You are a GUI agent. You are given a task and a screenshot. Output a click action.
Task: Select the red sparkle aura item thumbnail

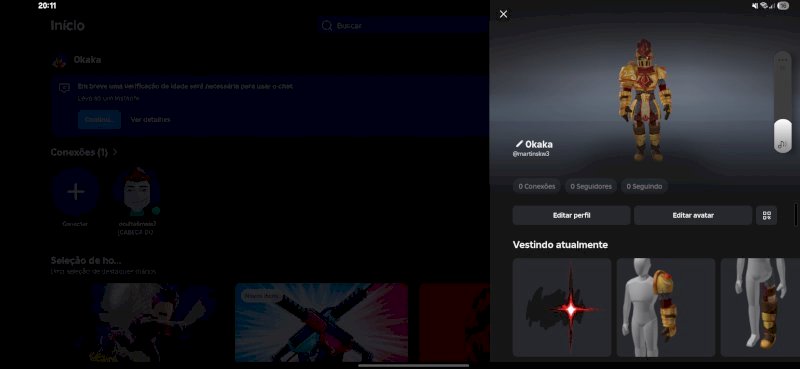click(562, 307)
